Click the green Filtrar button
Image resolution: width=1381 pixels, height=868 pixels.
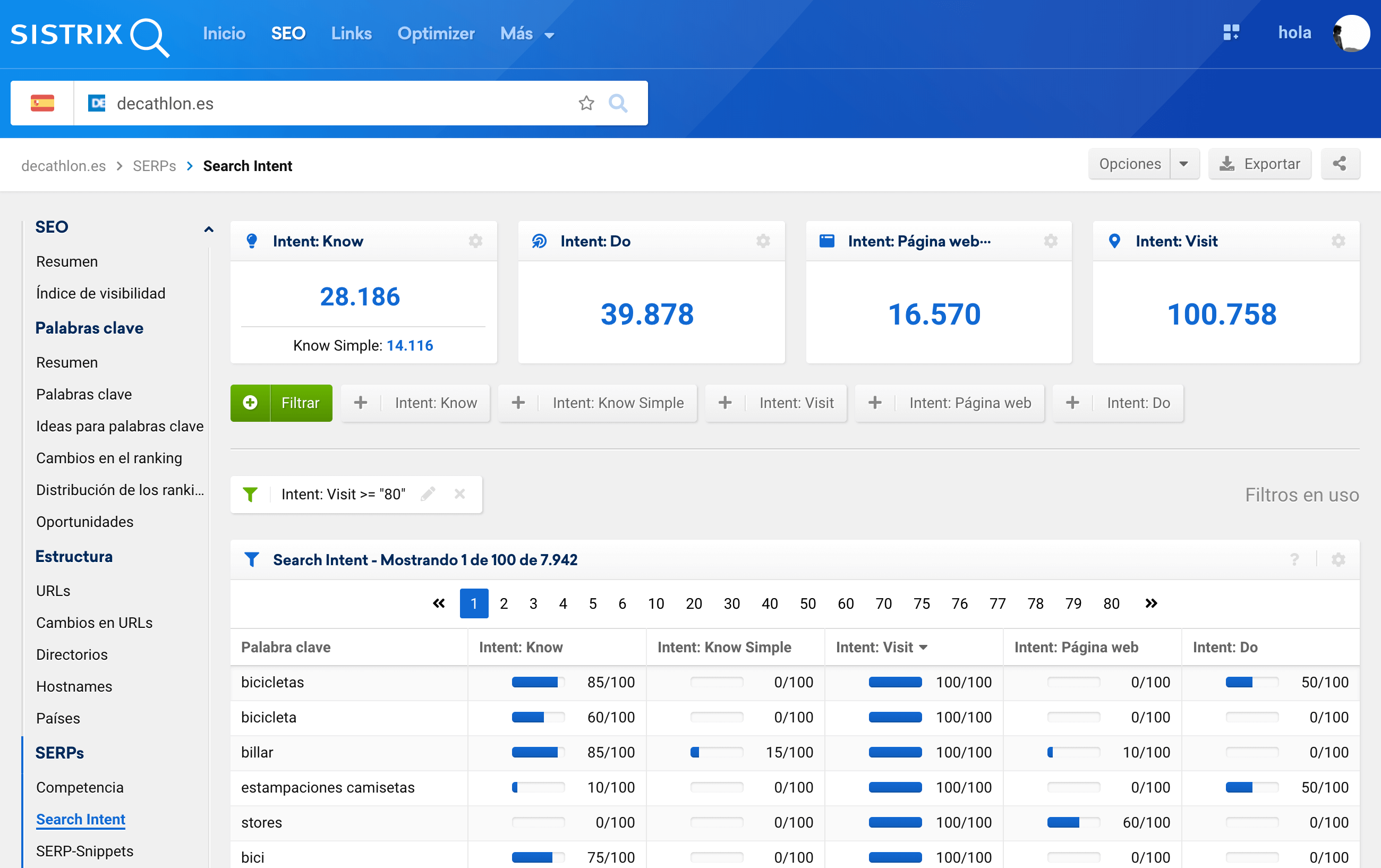tap(281, 403)
